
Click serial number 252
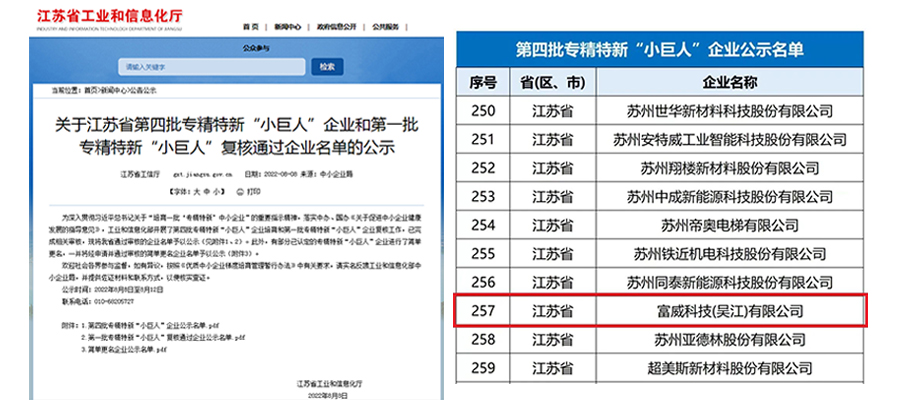pos(482,168)
